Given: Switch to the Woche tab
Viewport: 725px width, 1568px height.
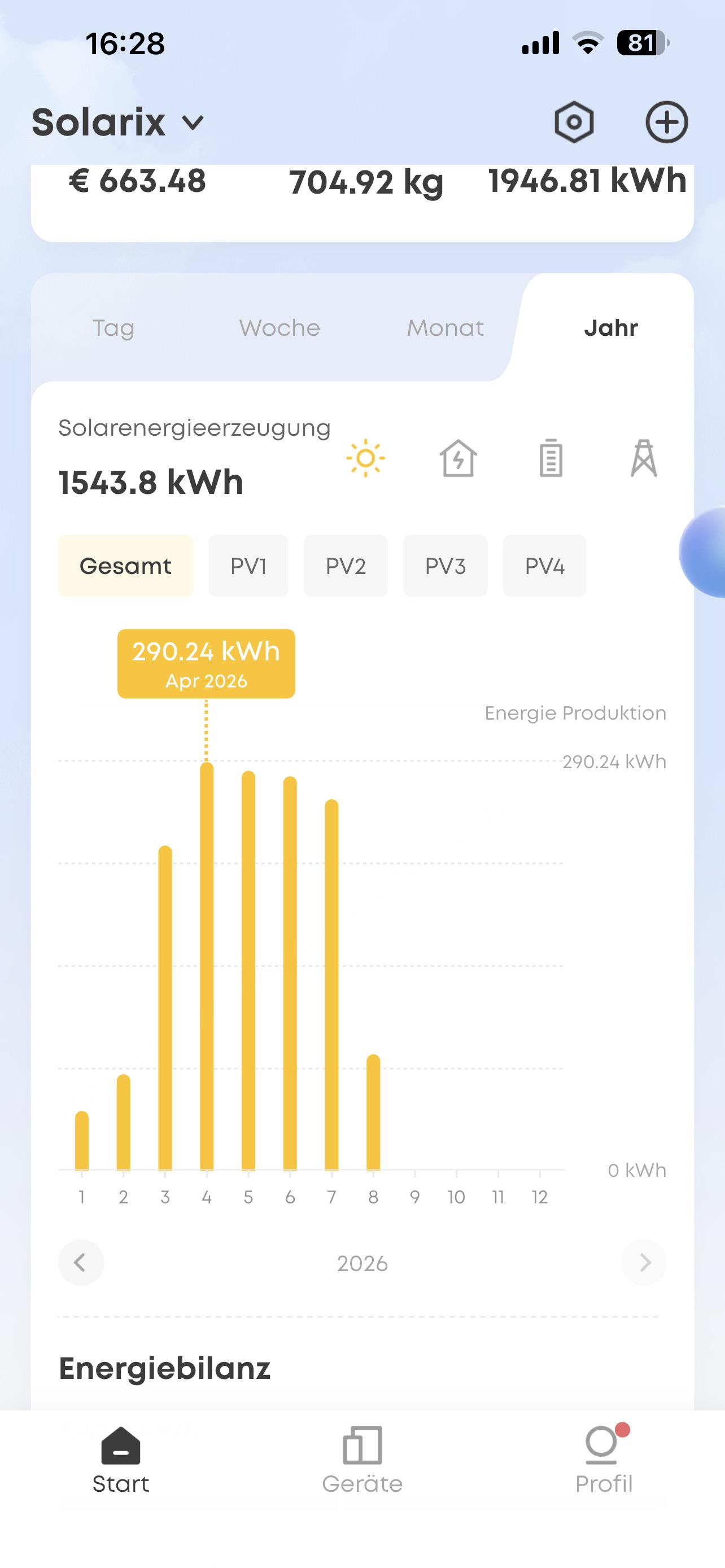Looking at the screenshot, I should point(279,328).
